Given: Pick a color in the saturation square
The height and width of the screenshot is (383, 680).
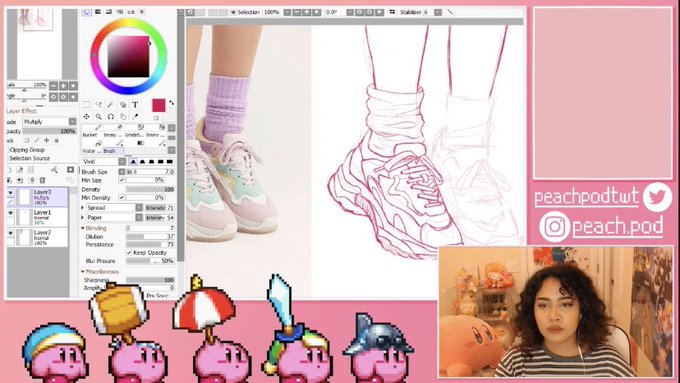Looking at the screenshot, I should [128, 56].
